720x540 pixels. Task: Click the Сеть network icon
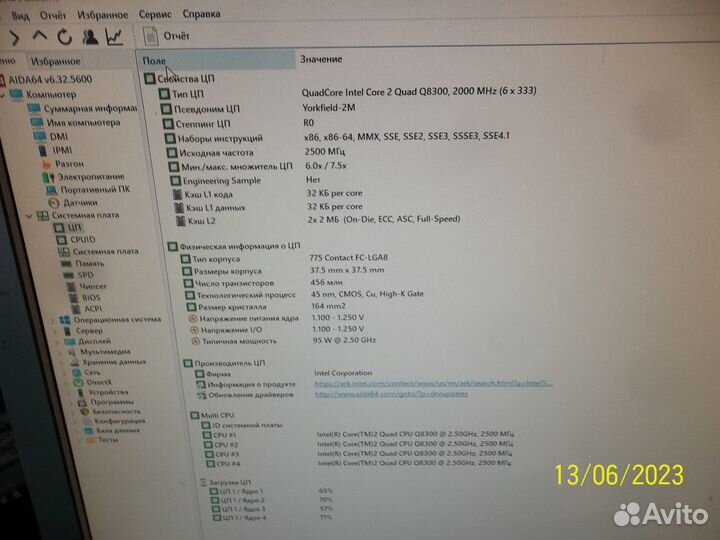tap(77, 372)
